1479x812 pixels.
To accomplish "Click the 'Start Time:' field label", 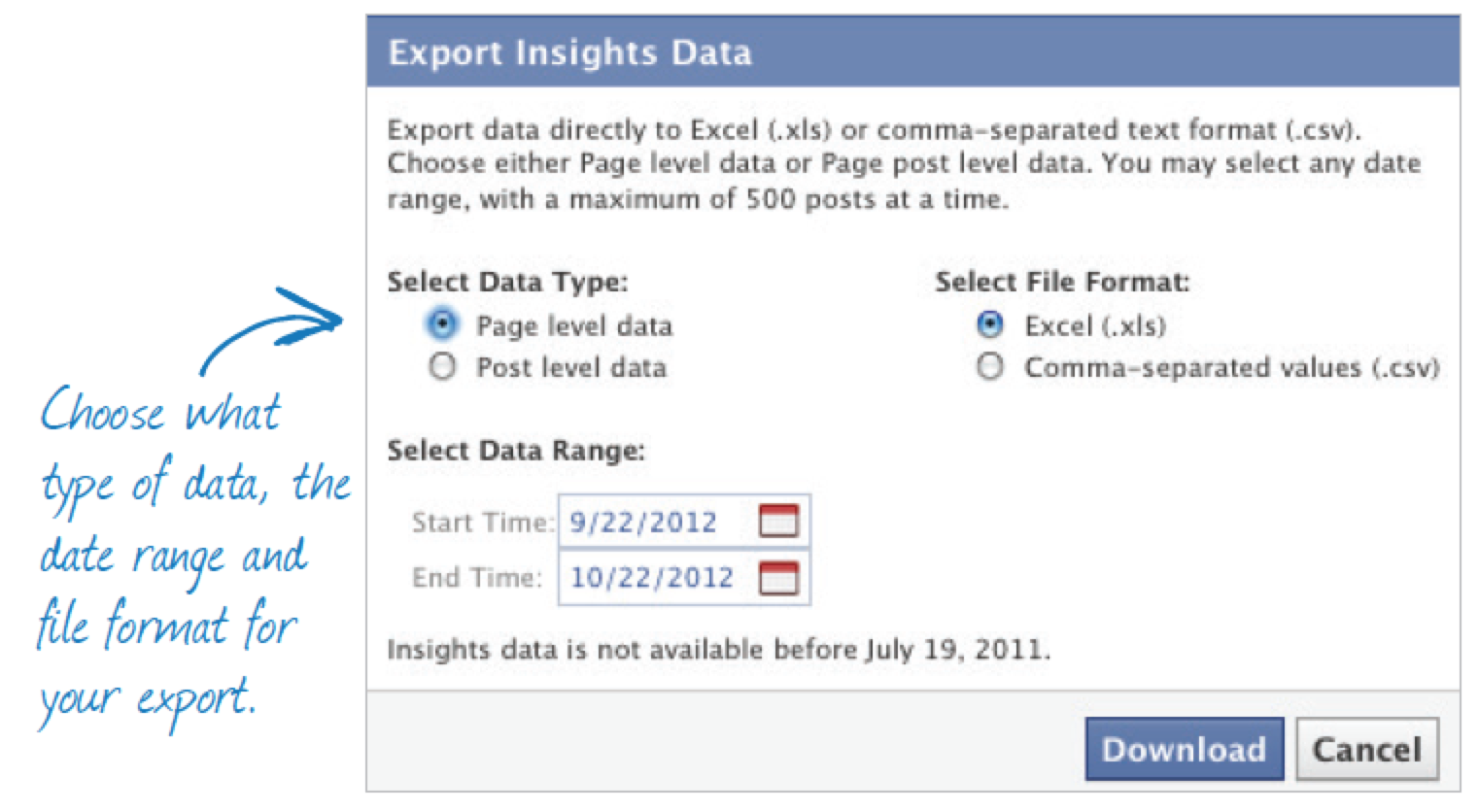I will point(482,523).
